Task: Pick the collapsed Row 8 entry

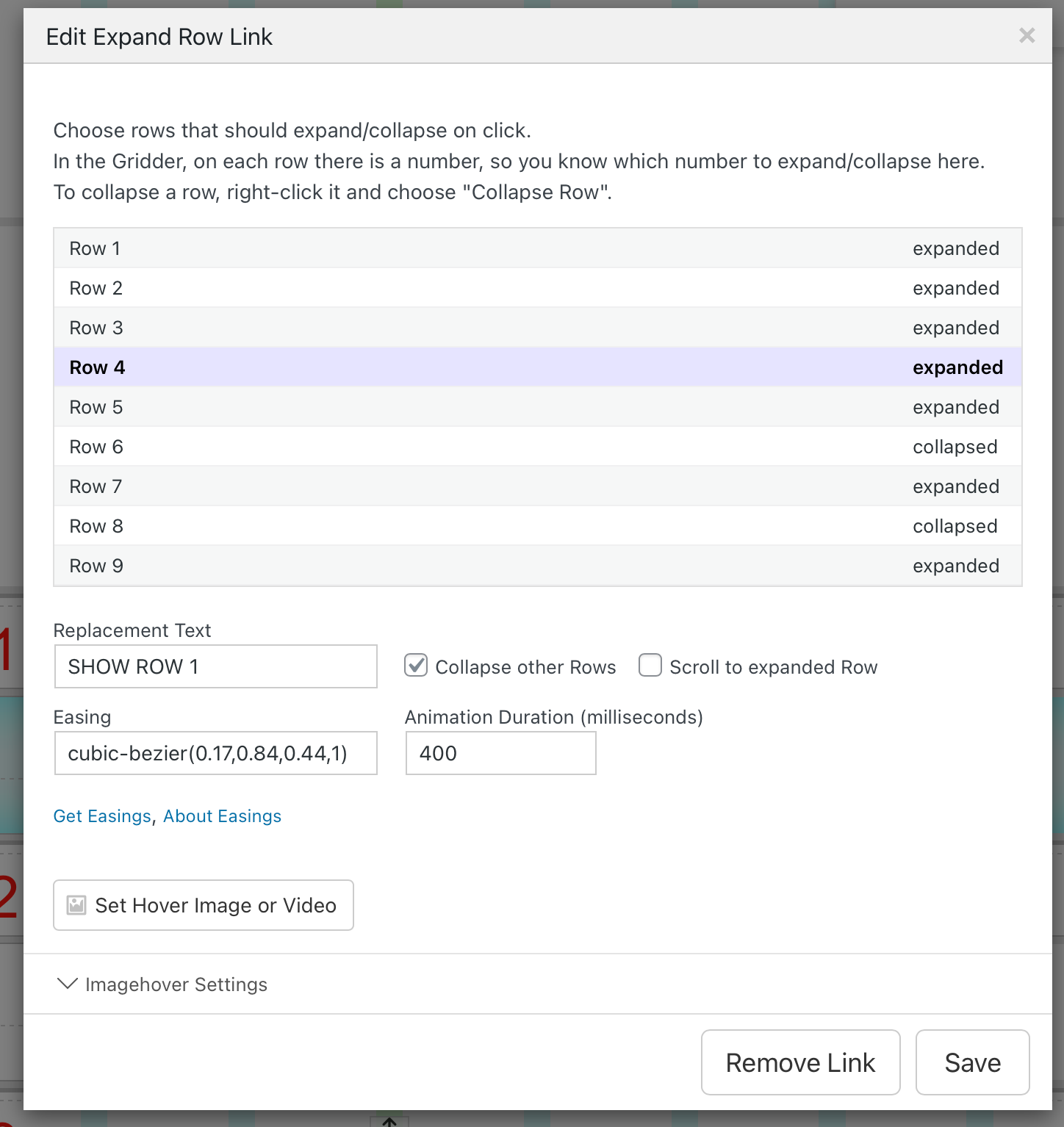Action: pos(537,526)
